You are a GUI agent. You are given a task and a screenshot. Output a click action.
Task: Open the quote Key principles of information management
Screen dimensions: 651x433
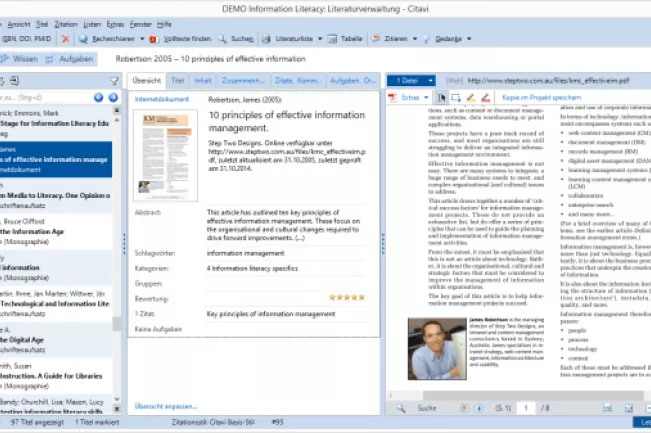point(271,314)
